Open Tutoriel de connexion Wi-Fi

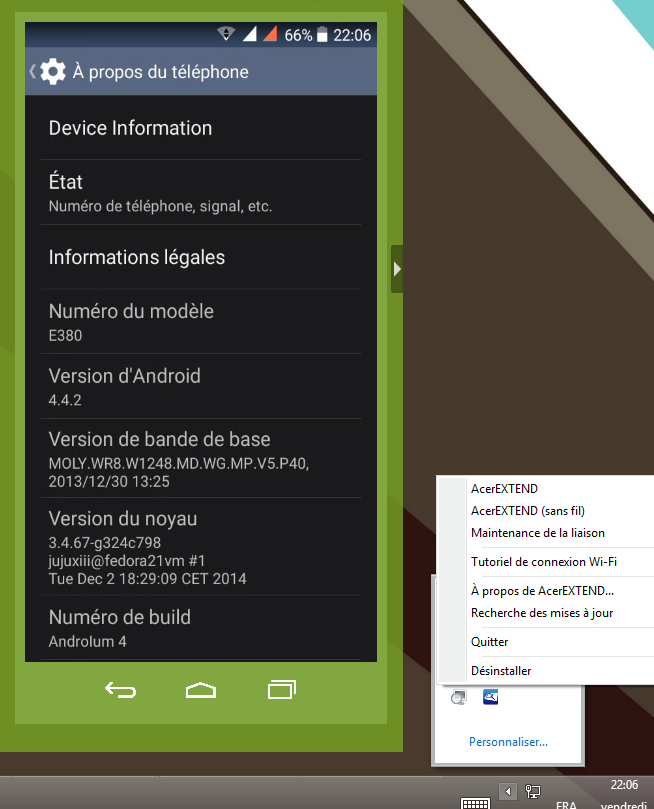[x=545, y=562]
